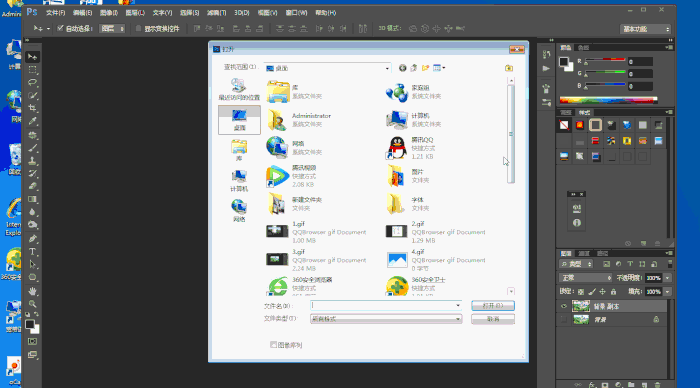Screen dimensions: 700x388
Task: Click the color spectrum ramp bar
Action: point(608,100)
